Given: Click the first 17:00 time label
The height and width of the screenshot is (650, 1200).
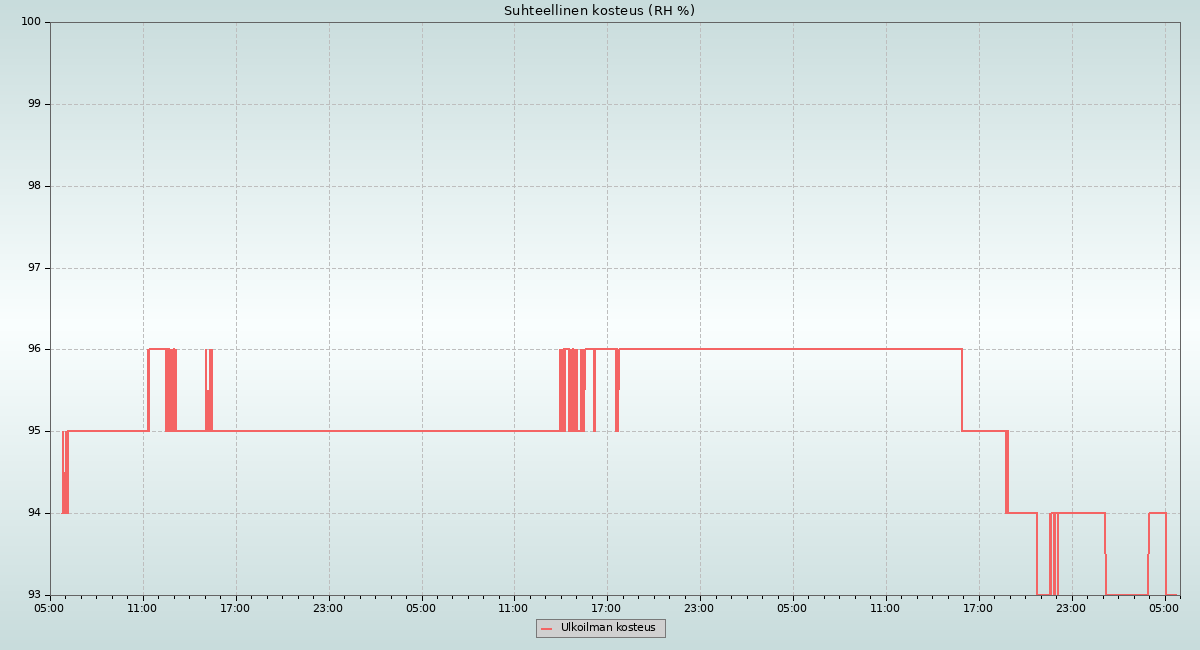Looking at the screenshot, I should pos(235,608).
